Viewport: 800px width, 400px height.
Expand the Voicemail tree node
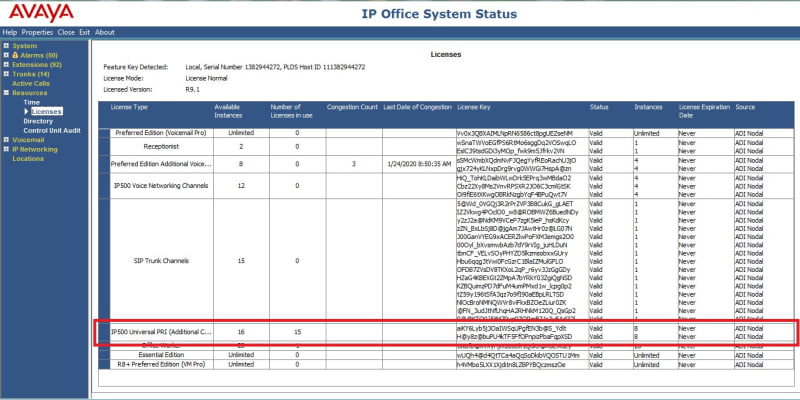pyautogui.click(x=6, y=140)
